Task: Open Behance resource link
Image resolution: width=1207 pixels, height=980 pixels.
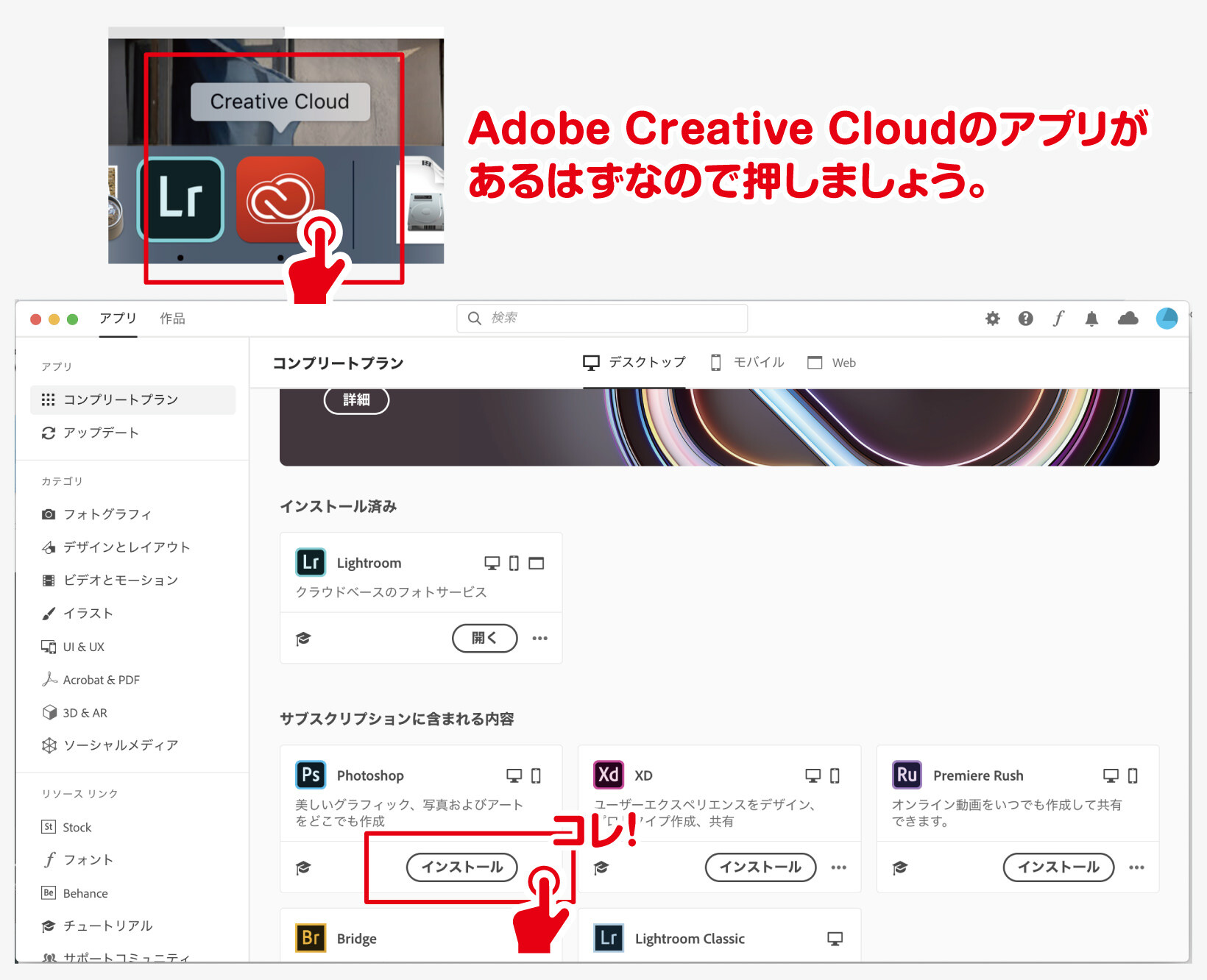Action: click(x=74, y=893)
